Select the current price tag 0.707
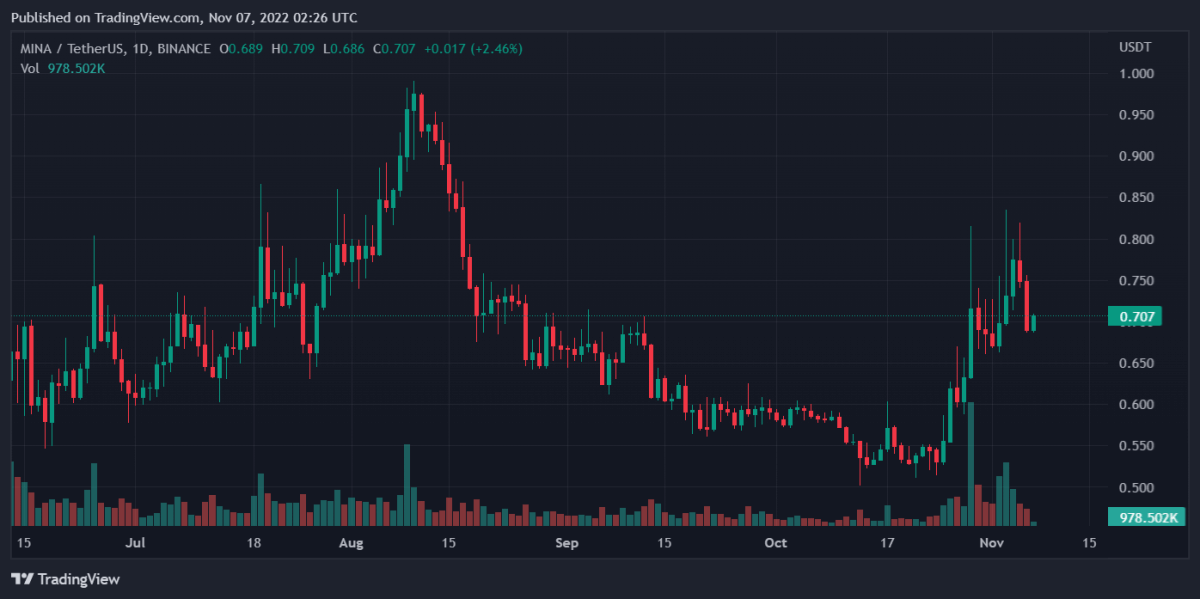This screenshot has width=1200, height=599. [1137, 317]
